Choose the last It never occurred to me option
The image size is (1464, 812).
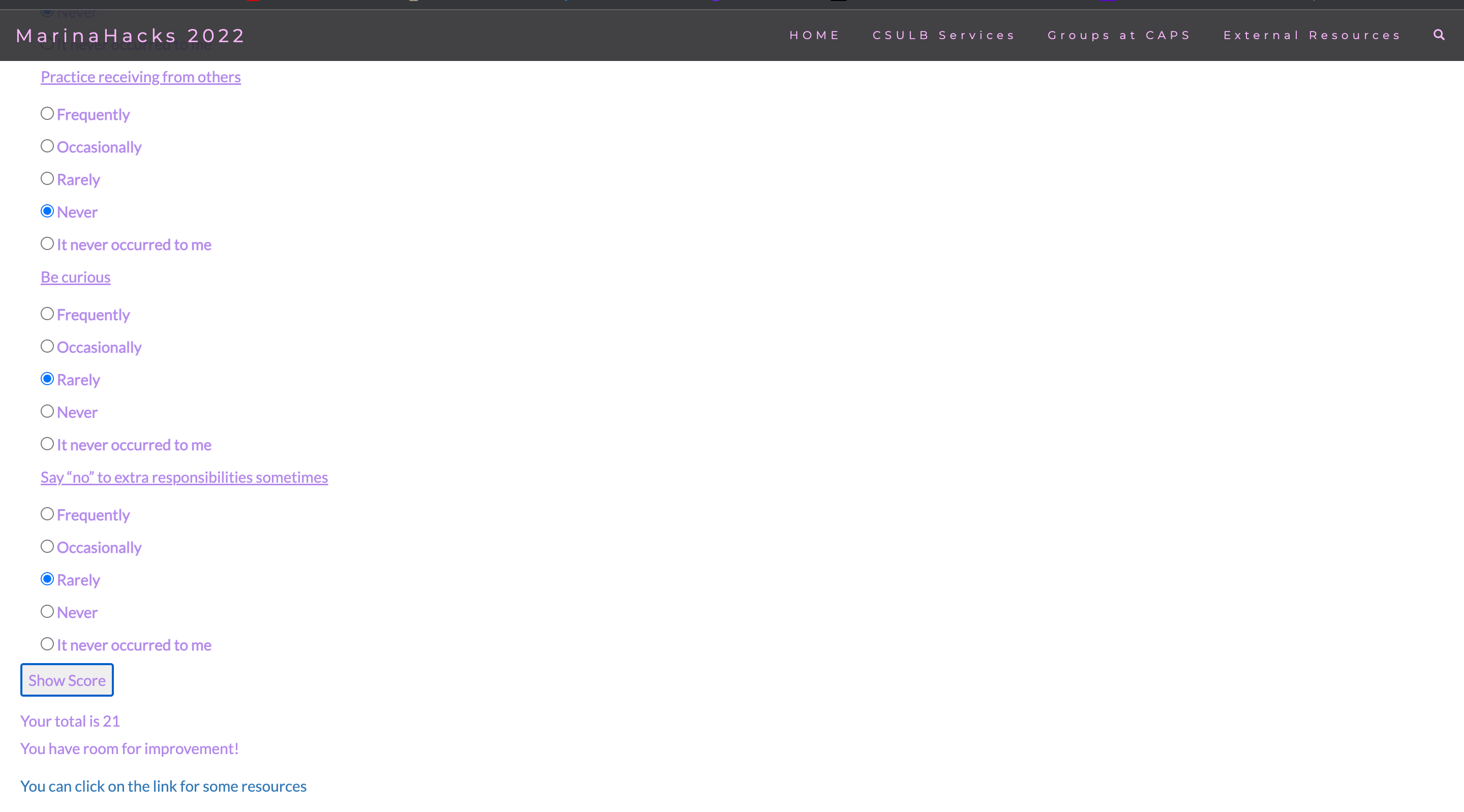tap(47, 644)
